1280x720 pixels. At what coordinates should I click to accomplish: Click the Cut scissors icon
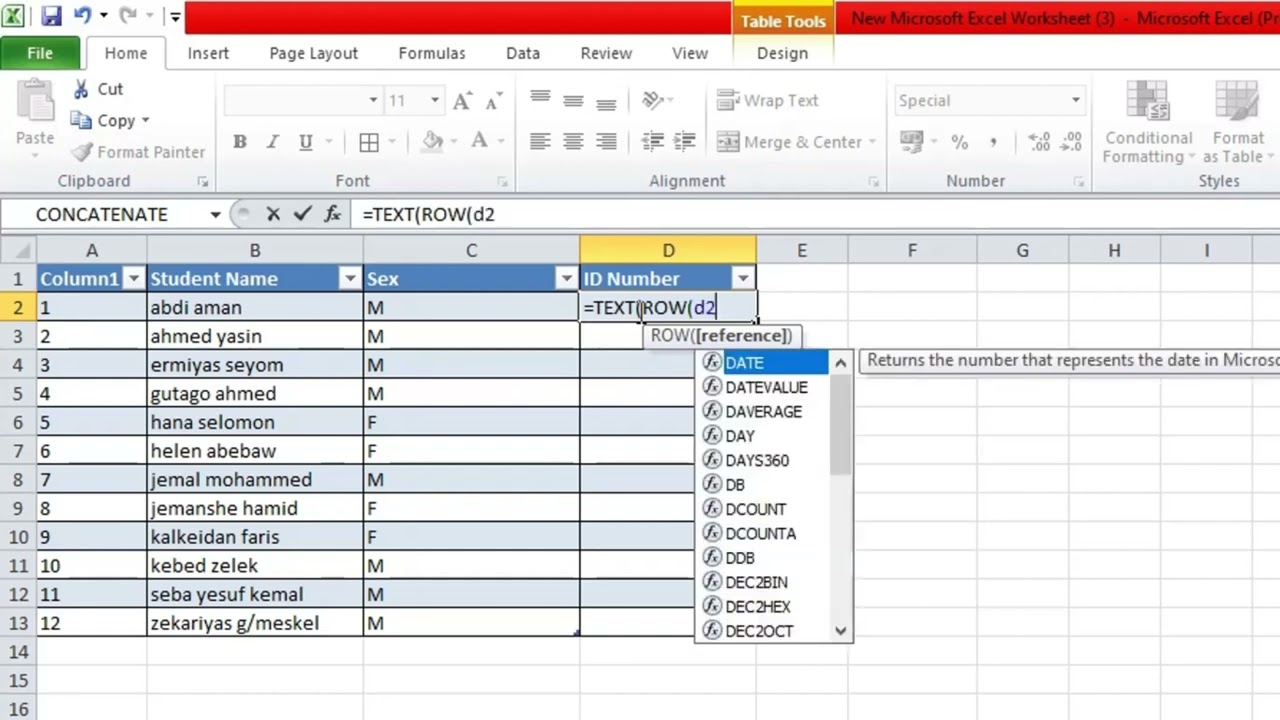pyautogui.click(x=81, y=89)
